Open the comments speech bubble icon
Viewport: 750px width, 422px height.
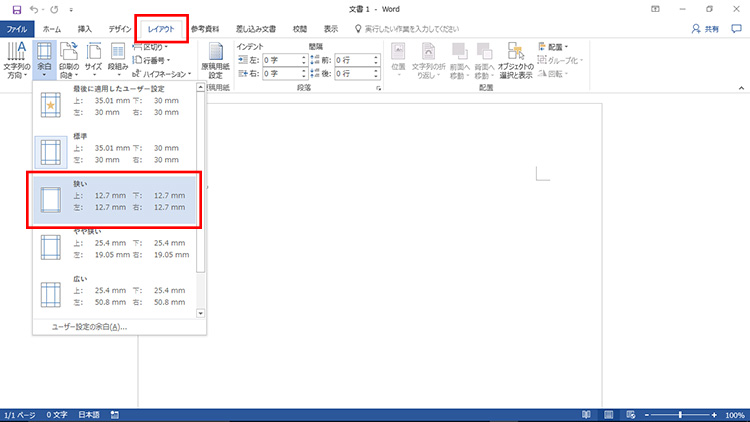point(737,30)
